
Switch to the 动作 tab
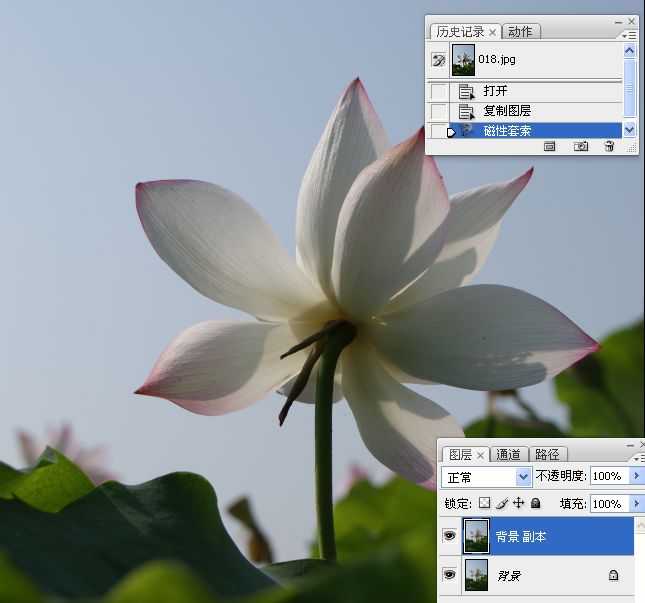pyautogui.click(x=520, y=32)
